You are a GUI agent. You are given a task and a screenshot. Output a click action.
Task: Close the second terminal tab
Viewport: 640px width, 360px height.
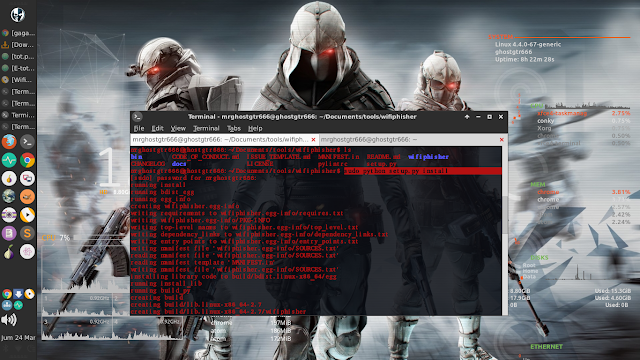click(502, 140)
